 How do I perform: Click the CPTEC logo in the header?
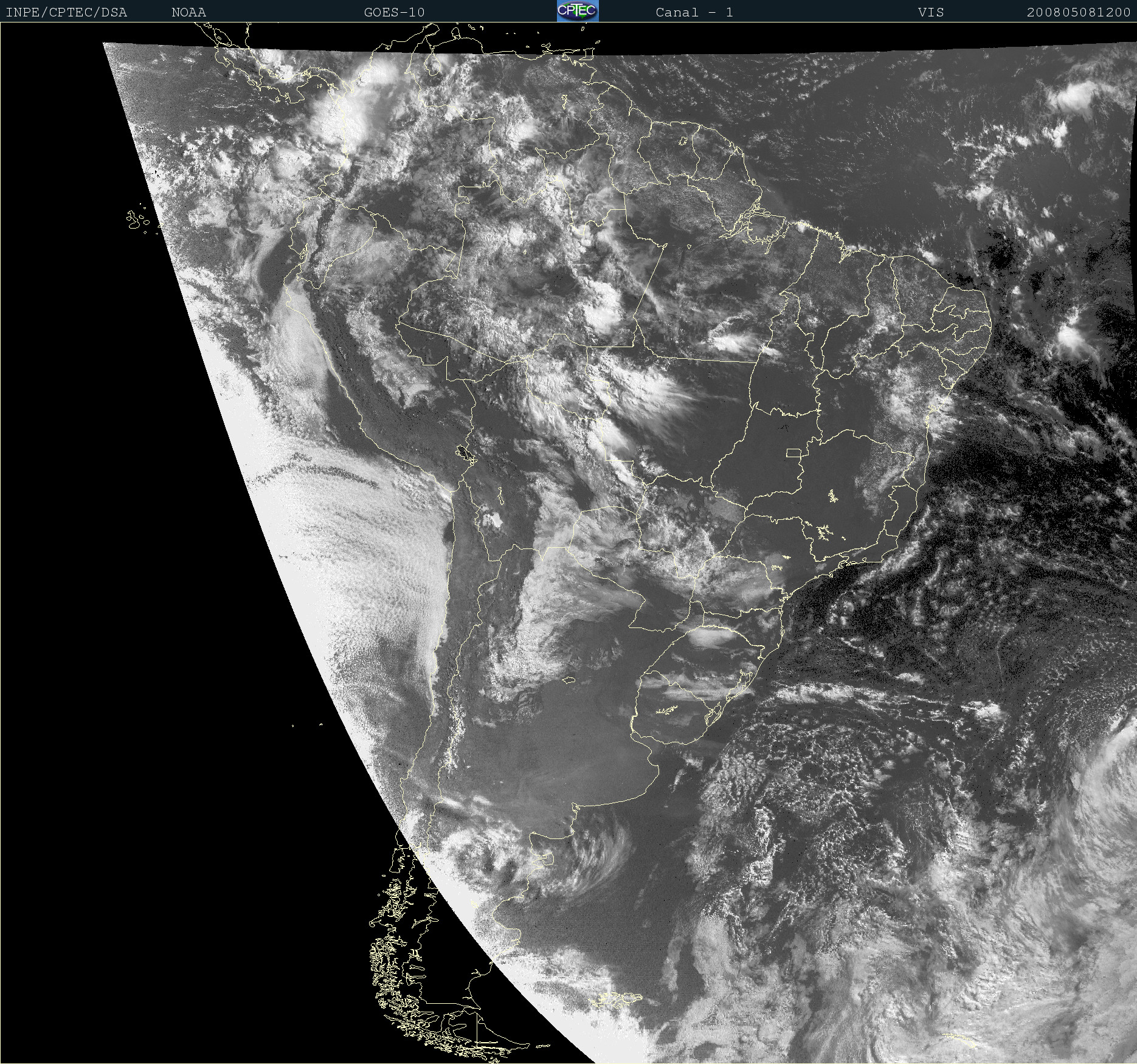pyautogui.click(x=578, y=11)
